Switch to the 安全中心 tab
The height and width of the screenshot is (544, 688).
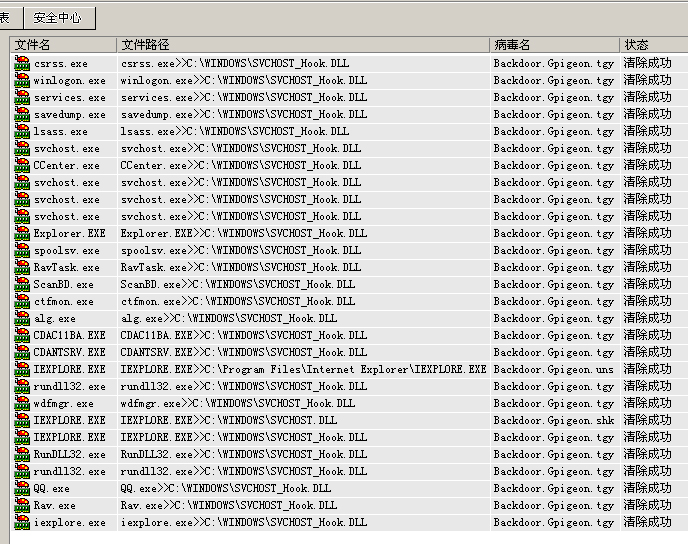[59, 18]
